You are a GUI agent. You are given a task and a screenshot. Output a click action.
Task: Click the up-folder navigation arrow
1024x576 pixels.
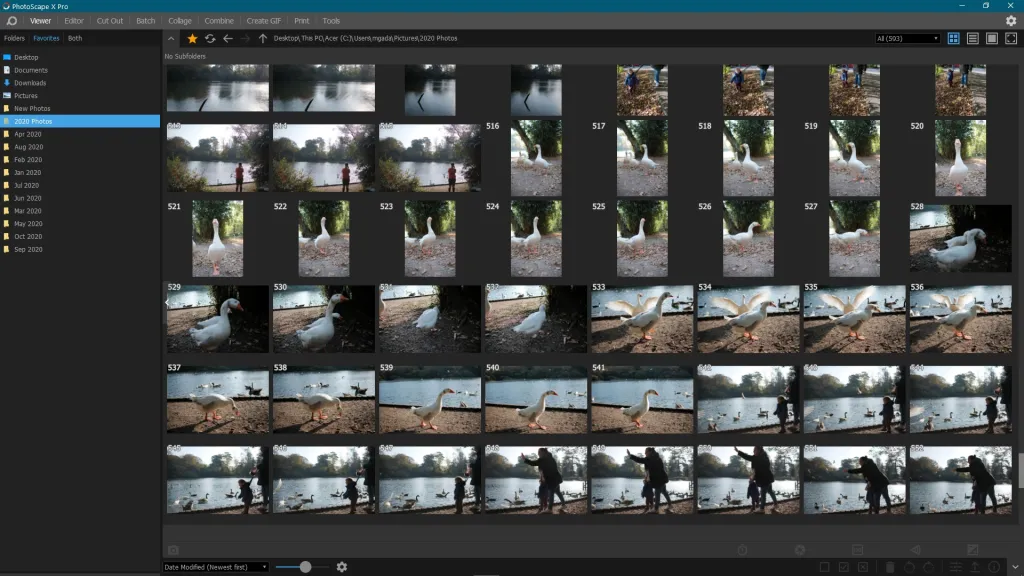[x=263, y=38]
